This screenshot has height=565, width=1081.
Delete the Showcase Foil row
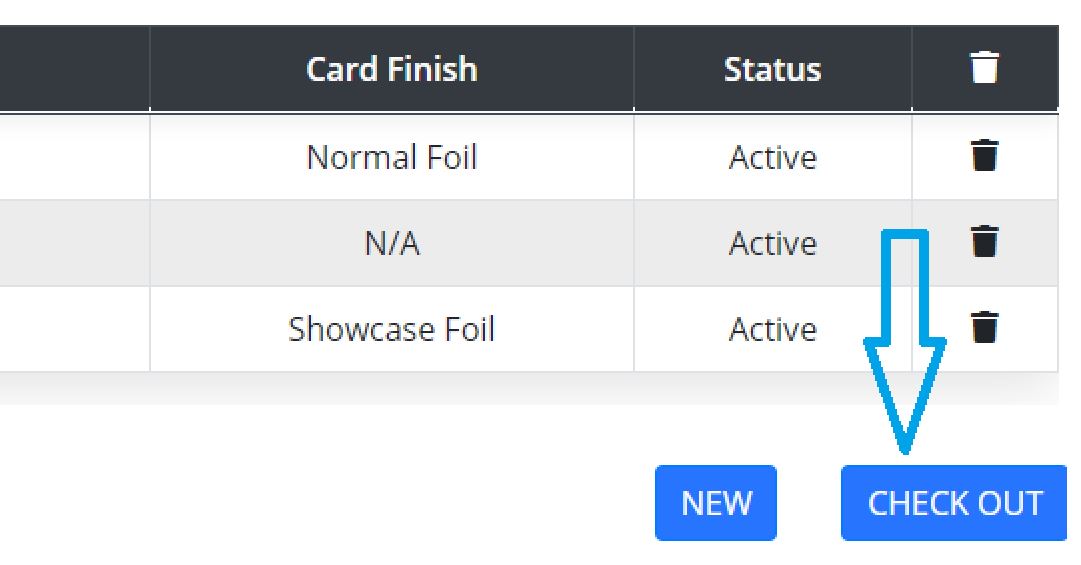point(984,327)
